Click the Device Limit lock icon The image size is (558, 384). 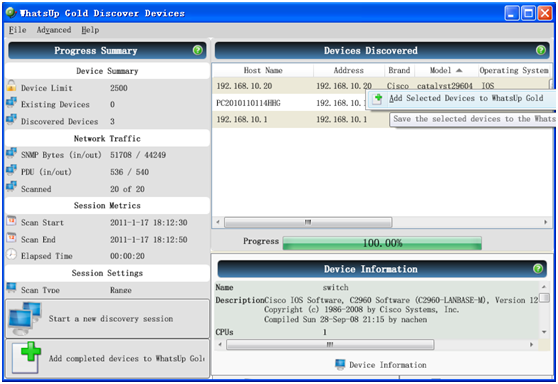11,86
